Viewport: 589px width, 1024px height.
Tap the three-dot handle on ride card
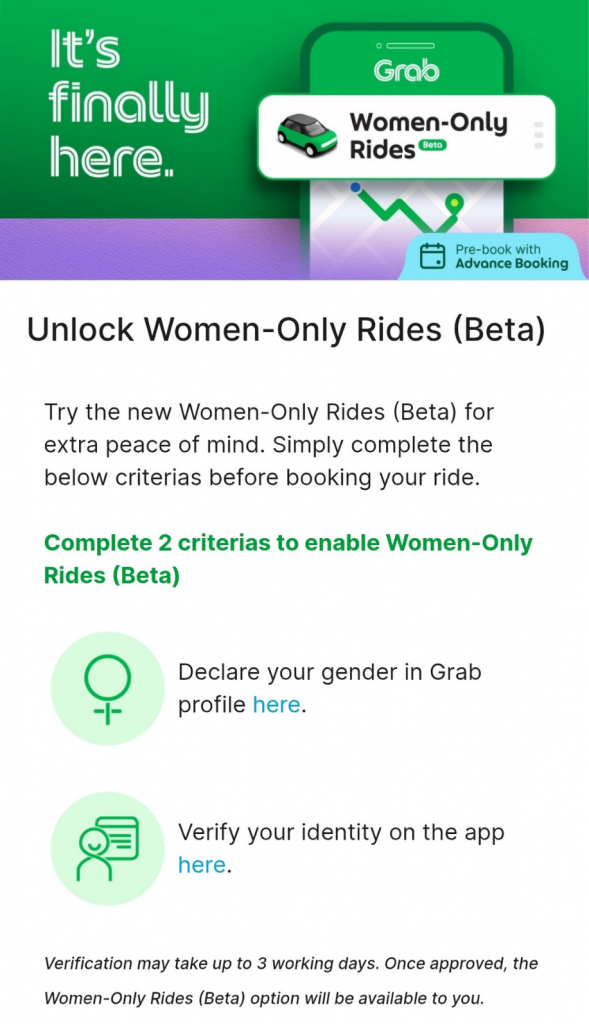tap(538, 135)
